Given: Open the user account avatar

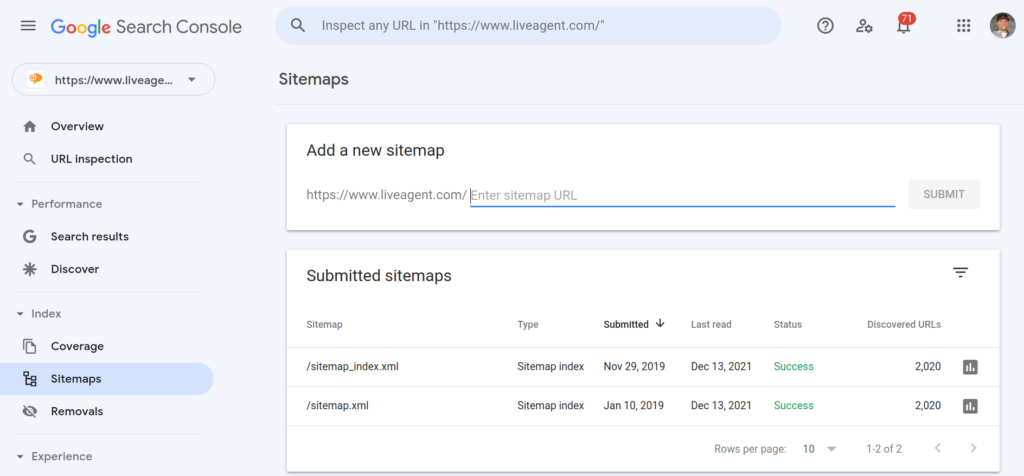Looking at the screenshot, I should tap(1001, 26).
